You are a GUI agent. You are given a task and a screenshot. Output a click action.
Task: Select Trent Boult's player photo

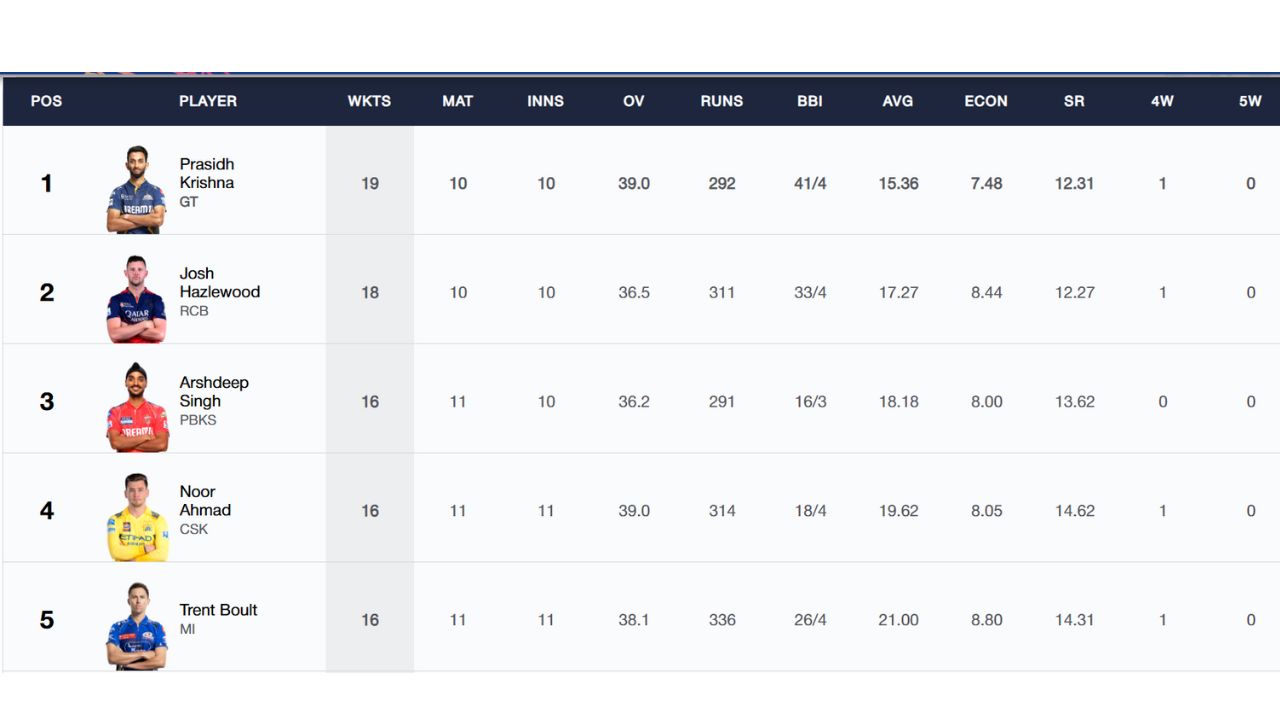pyautogui.click(x=137, y=625)
